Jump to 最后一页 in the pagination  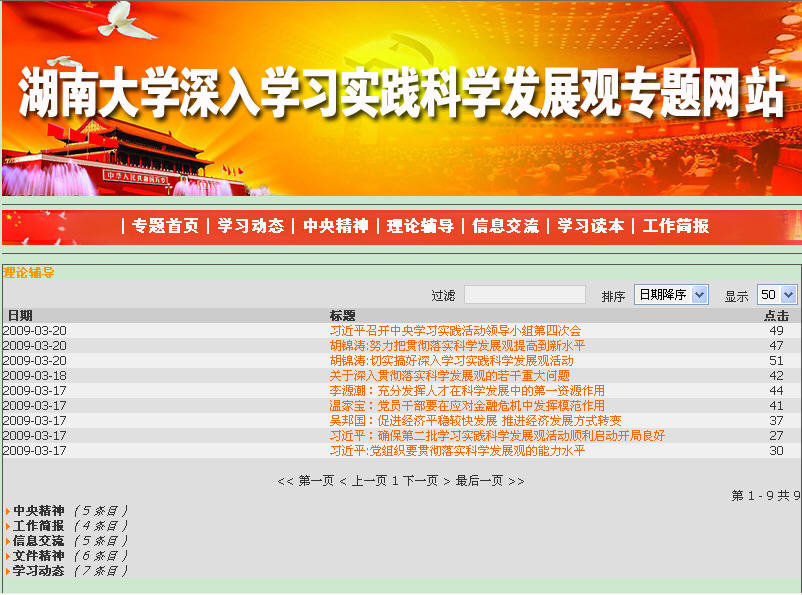click(x=479, y=481)
